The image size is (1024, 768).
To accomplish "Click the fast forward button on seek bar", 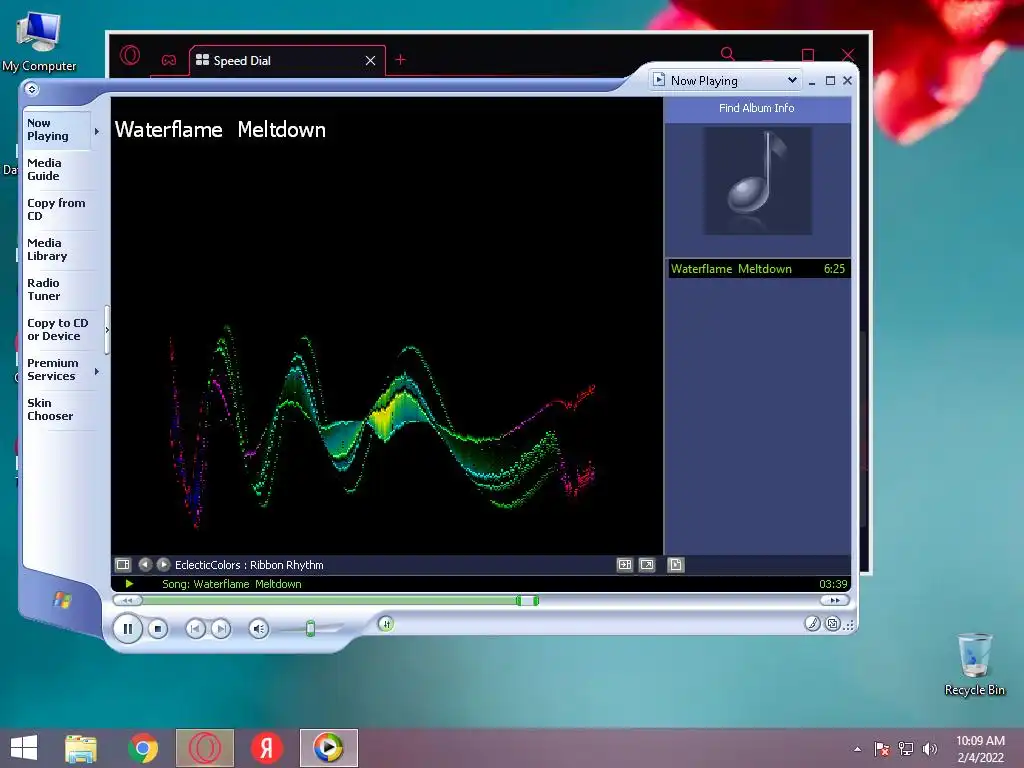I will [835, 600].
